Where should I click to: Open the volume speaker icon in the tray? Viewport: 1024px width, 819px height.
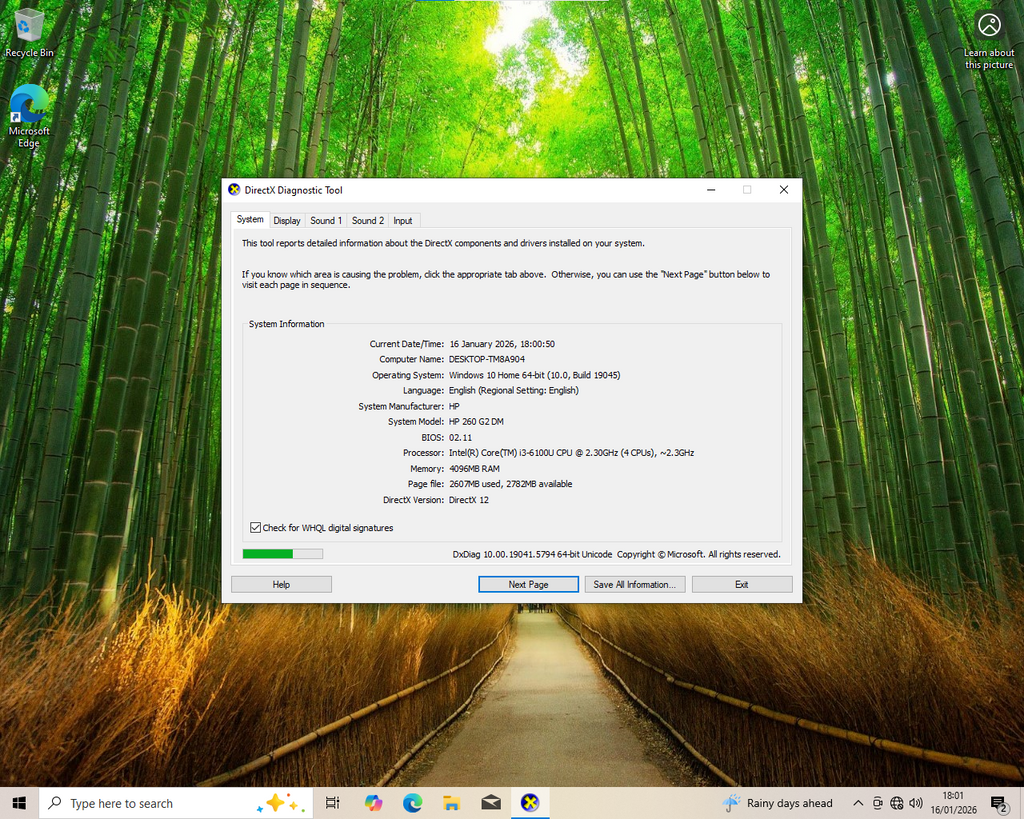click(915, 803)
